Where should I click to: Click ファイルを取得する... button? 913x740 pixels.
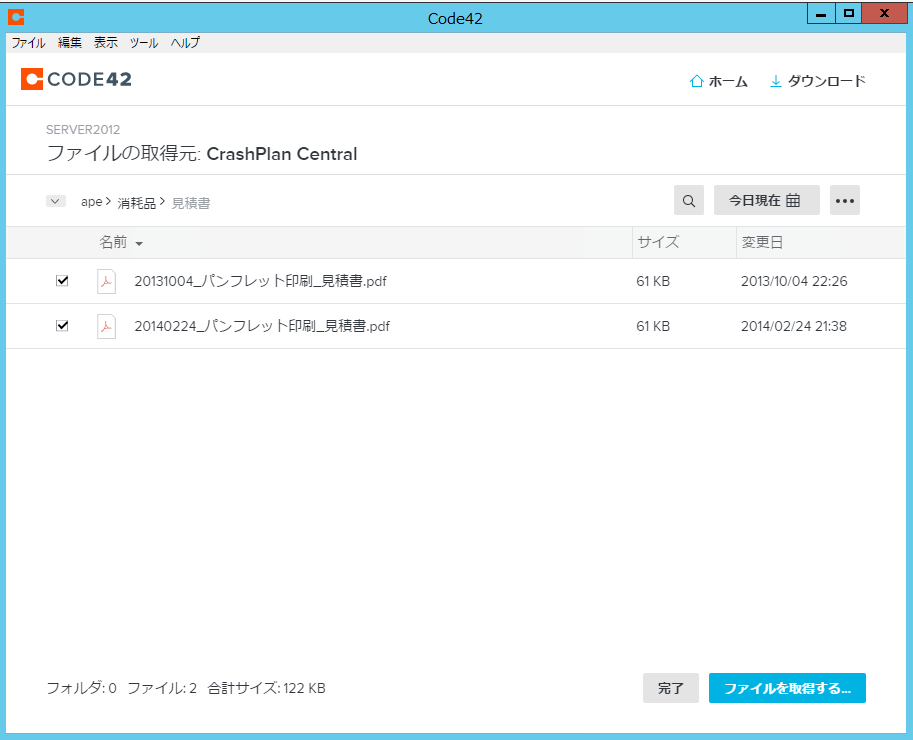coord(787,688)
